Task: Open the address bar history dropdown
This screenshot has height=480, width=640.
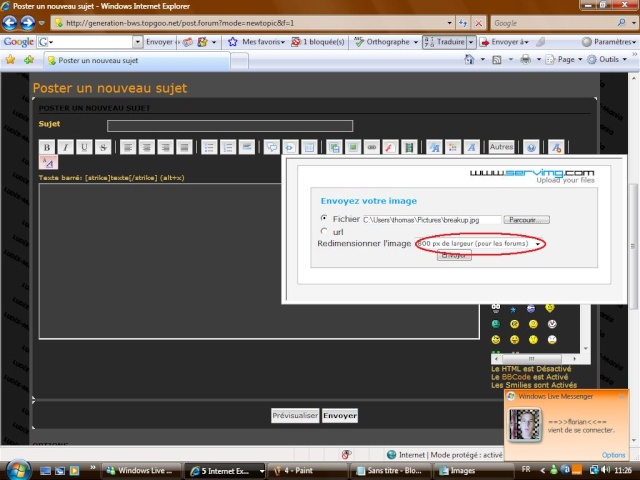Action: coord(449,23)
